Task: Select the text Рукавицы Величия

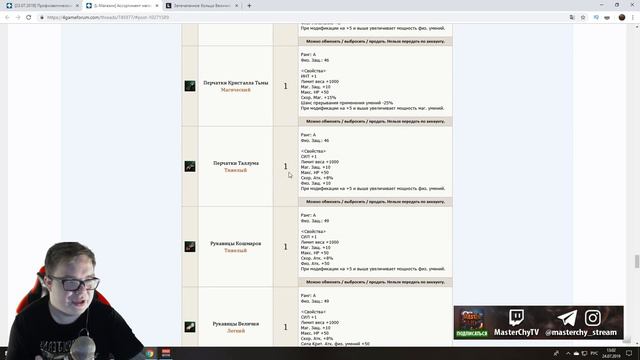Action: coord(236,324)
